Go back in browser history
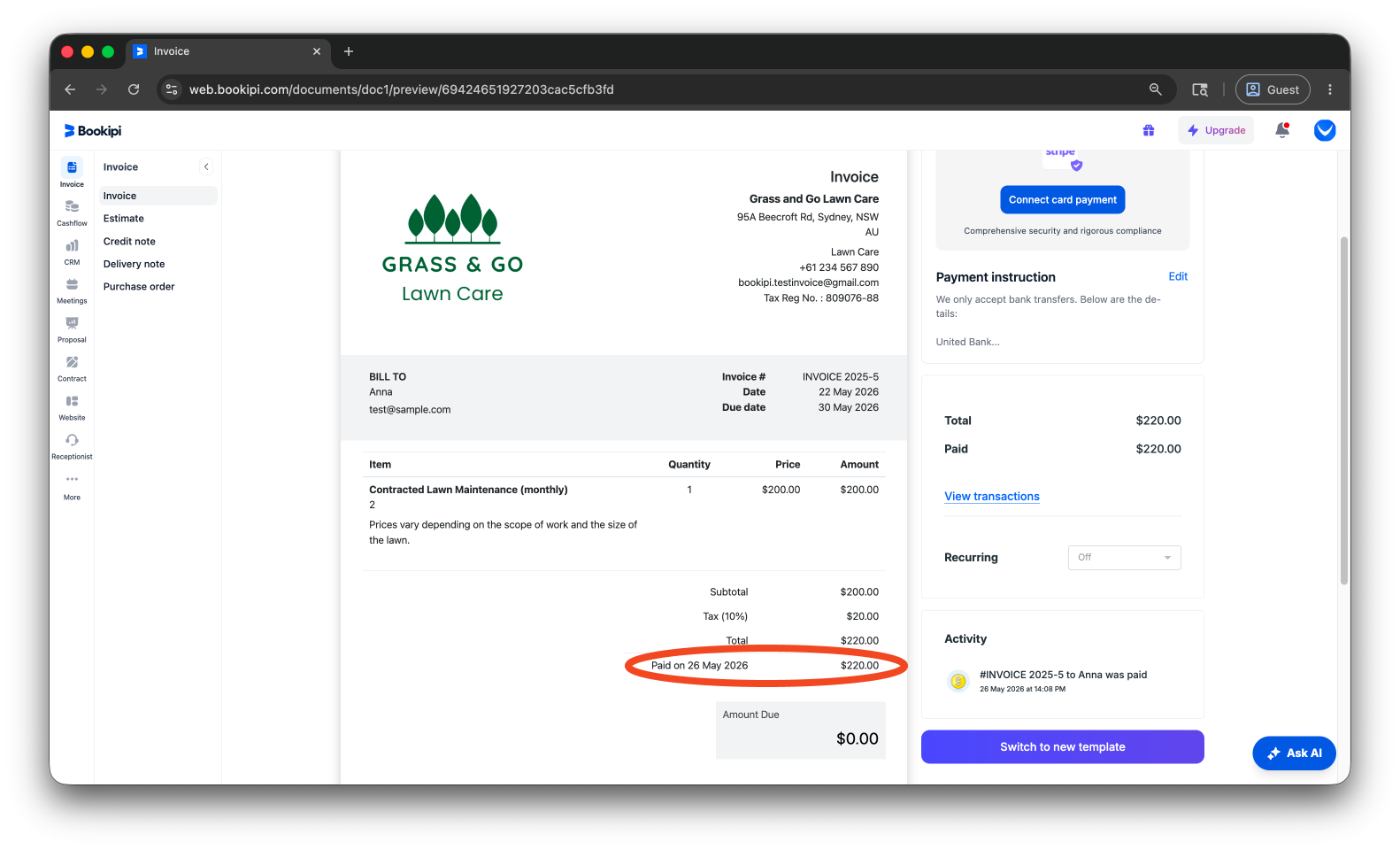1400x850 pixels. [x=70, y=89]
